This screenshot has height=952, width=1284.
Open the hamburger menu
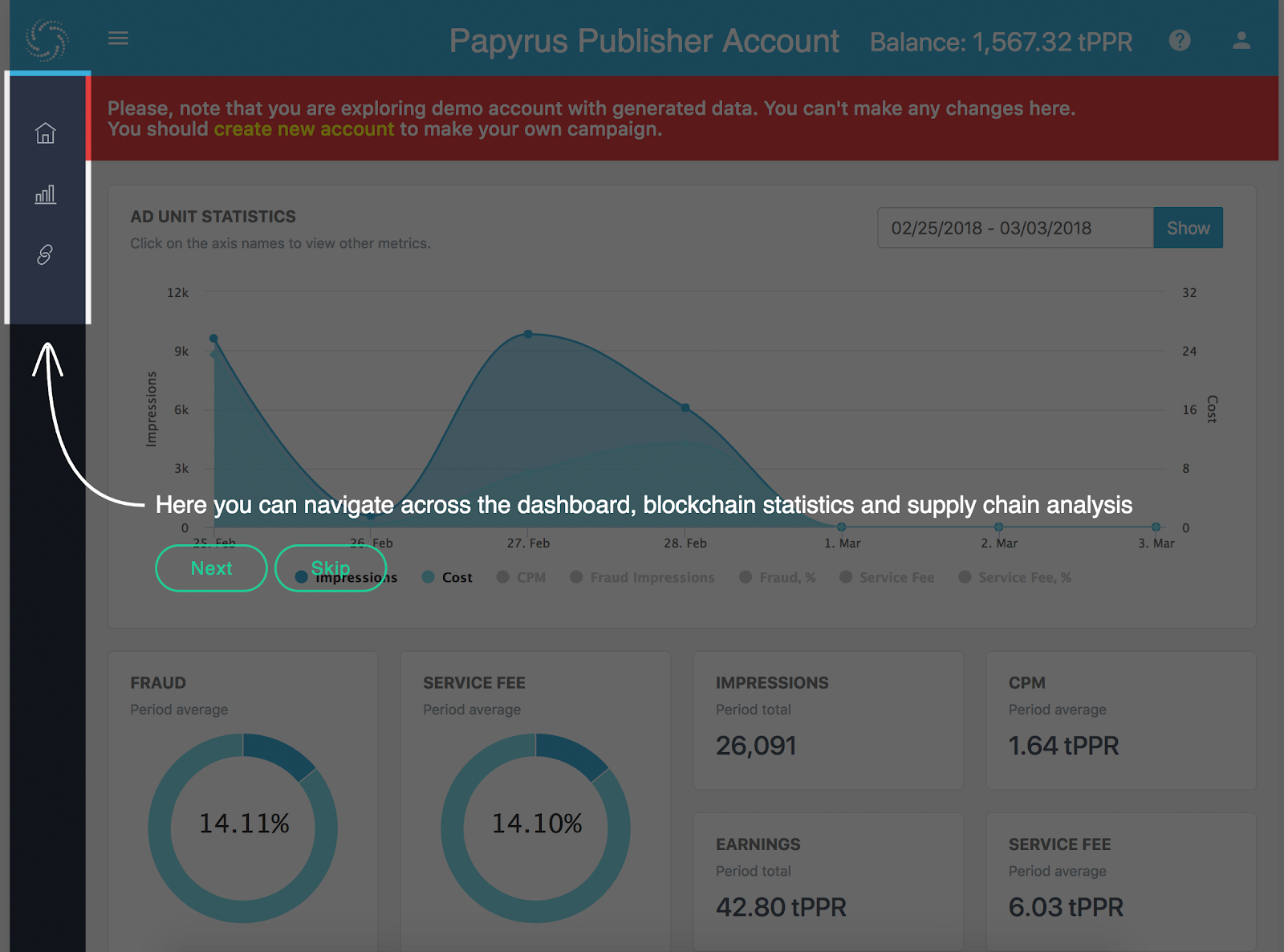click(x=118, y=39)
